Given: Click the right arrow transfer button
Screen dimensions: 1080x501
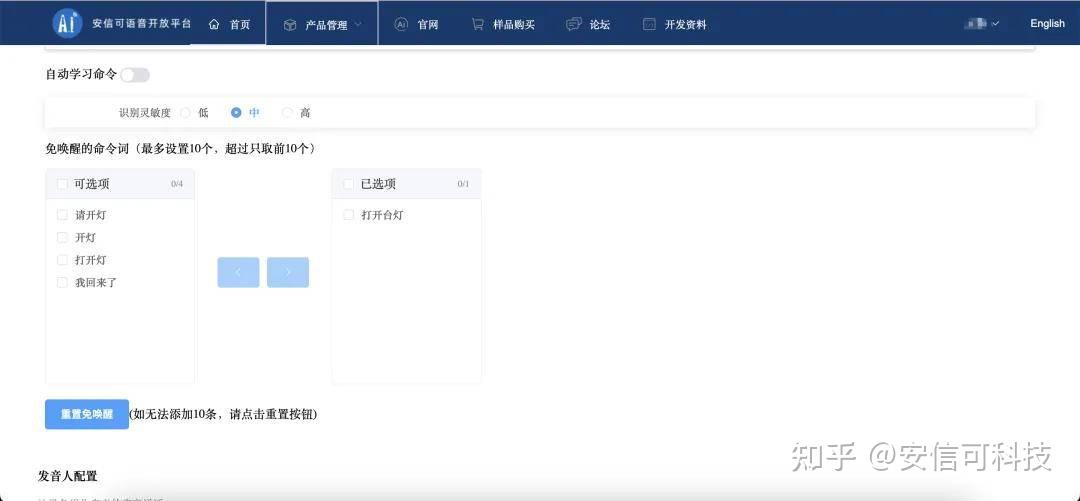Looking at the screenshot, I should pyautogui.click(x=288, y=272).
